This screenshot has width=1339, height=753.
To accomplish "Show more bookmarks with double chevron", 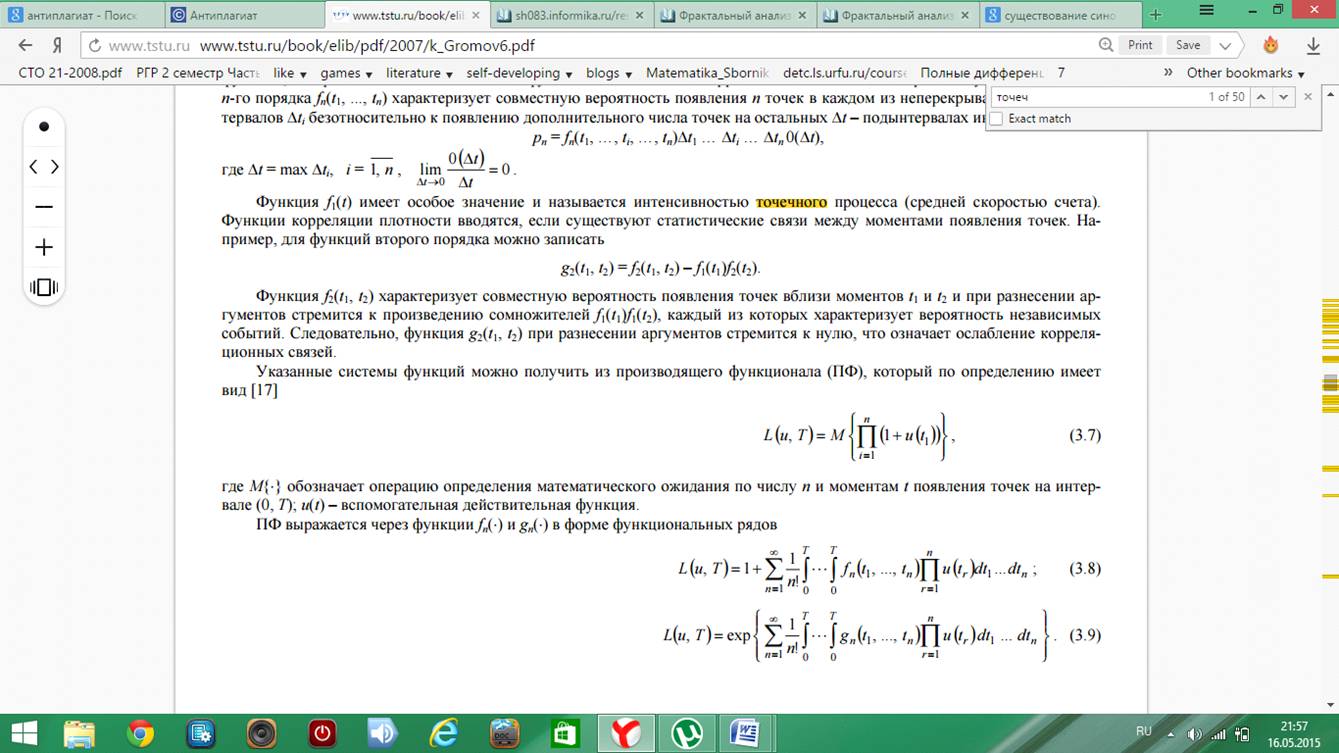I will [1168, 73].
